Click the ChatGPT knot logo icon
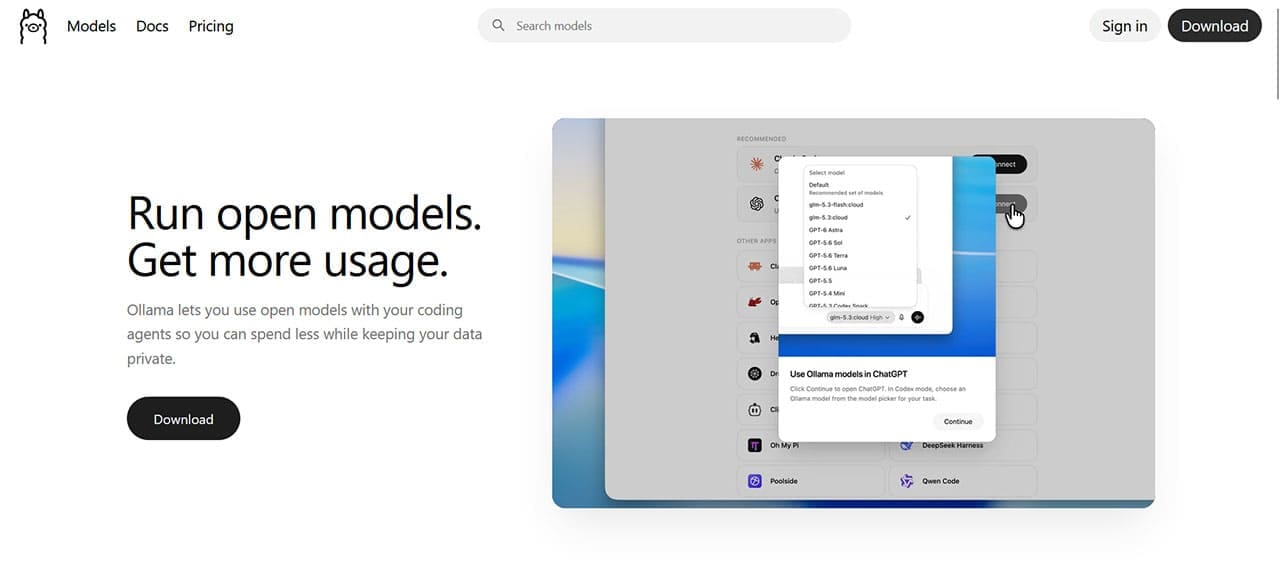 click(757, 204)
